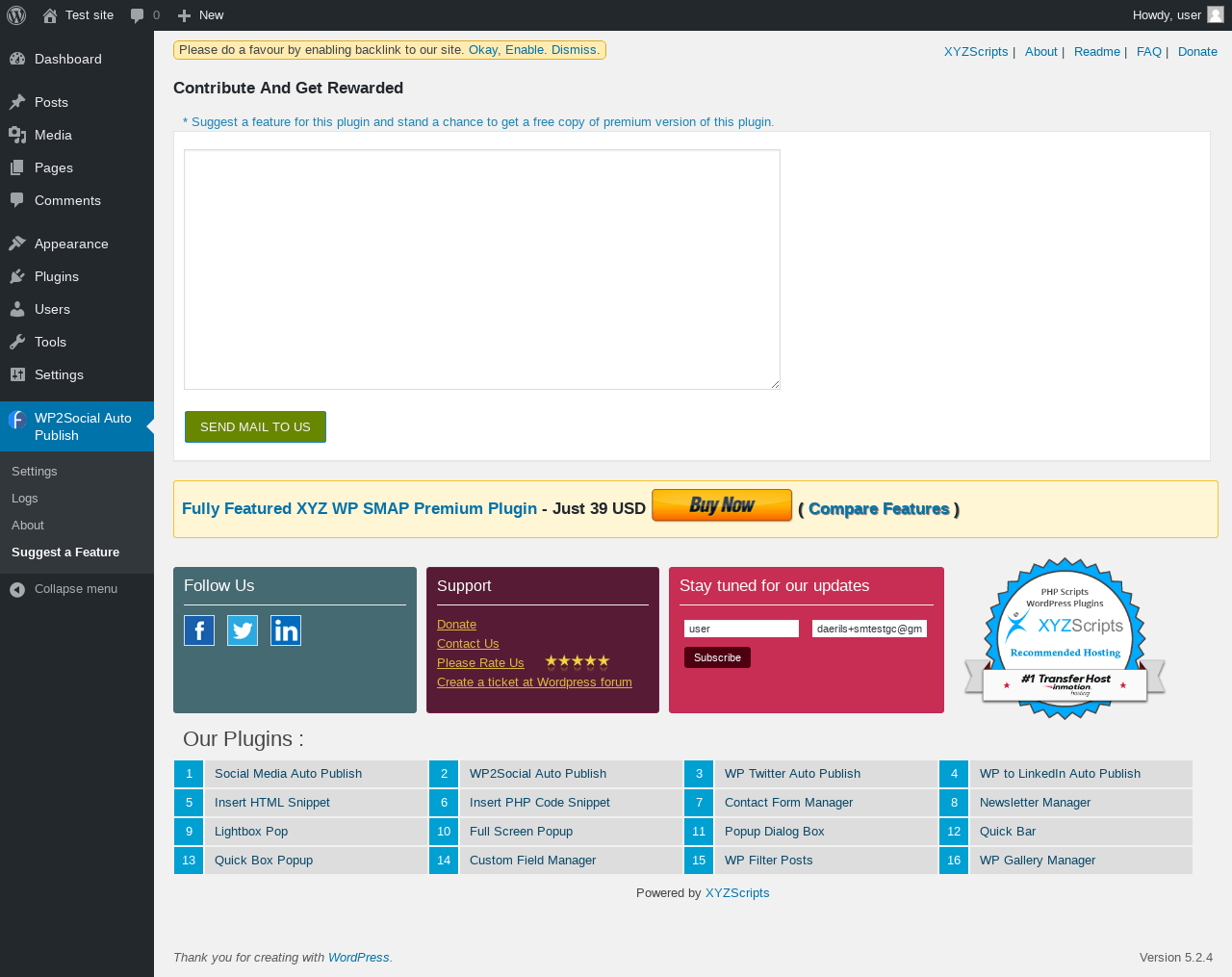This screenshot has height=977, width=1232.
Task: Click the Buy Now button
Action: [x=722, y=505]
